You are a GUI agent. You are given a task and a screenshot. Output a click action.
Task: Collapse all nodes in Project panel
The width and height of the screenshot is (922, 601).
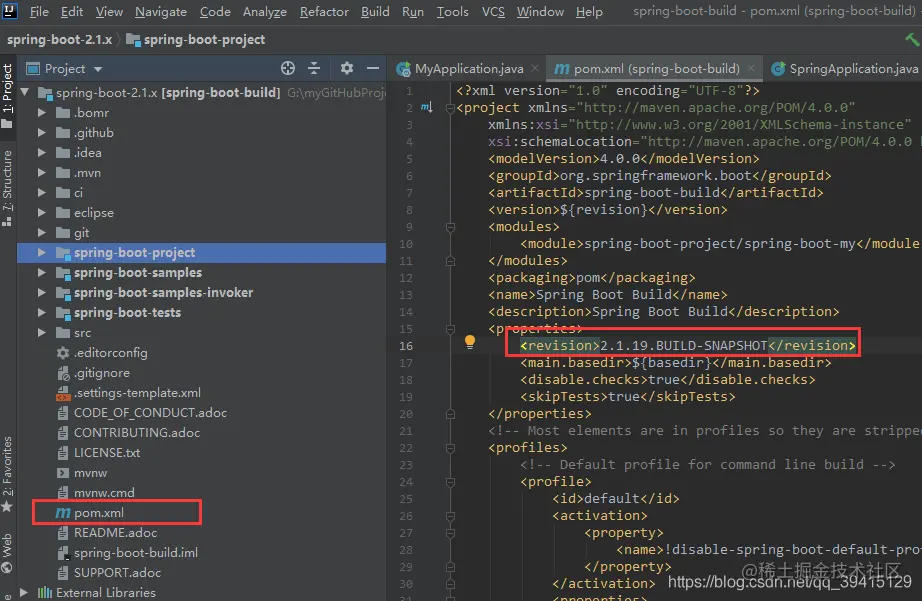(x=314, y=68)
